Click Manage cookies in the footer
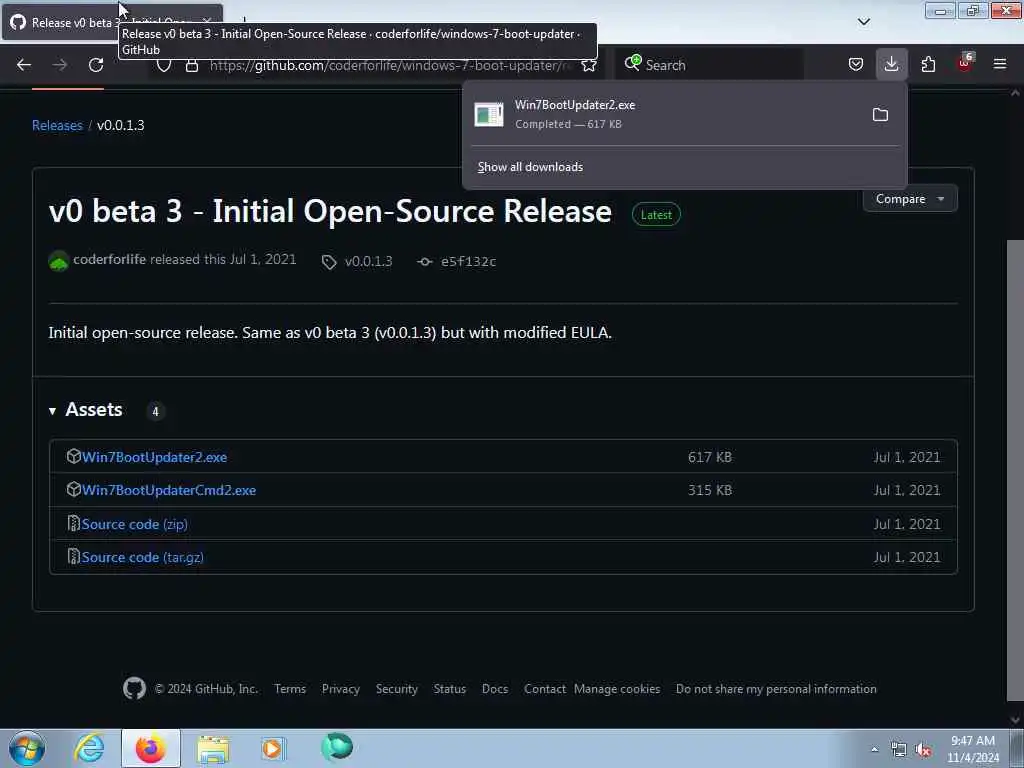The image size is (1024, 768). [617, 689]
